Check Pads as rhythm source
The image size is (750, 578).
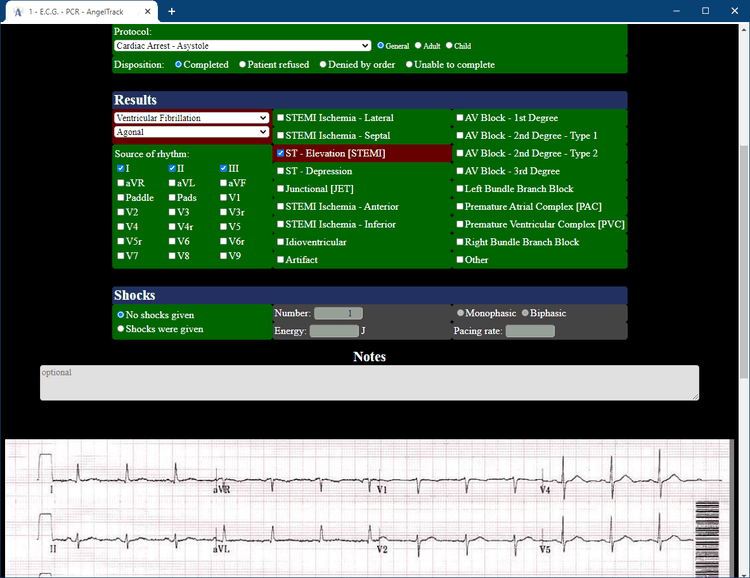coord(172,198)
